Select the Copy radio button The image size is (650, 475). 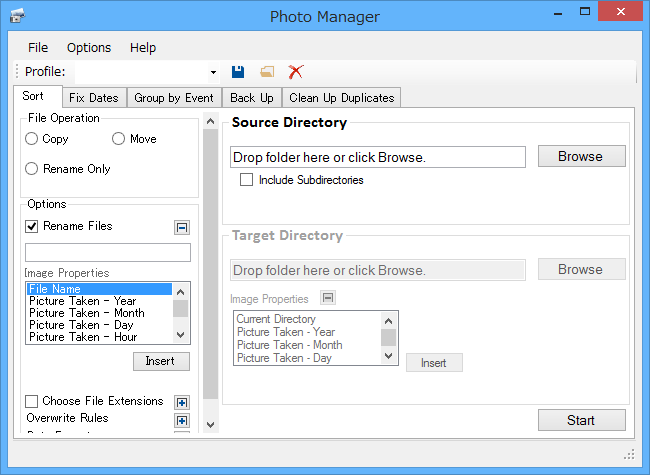point(33,139)
